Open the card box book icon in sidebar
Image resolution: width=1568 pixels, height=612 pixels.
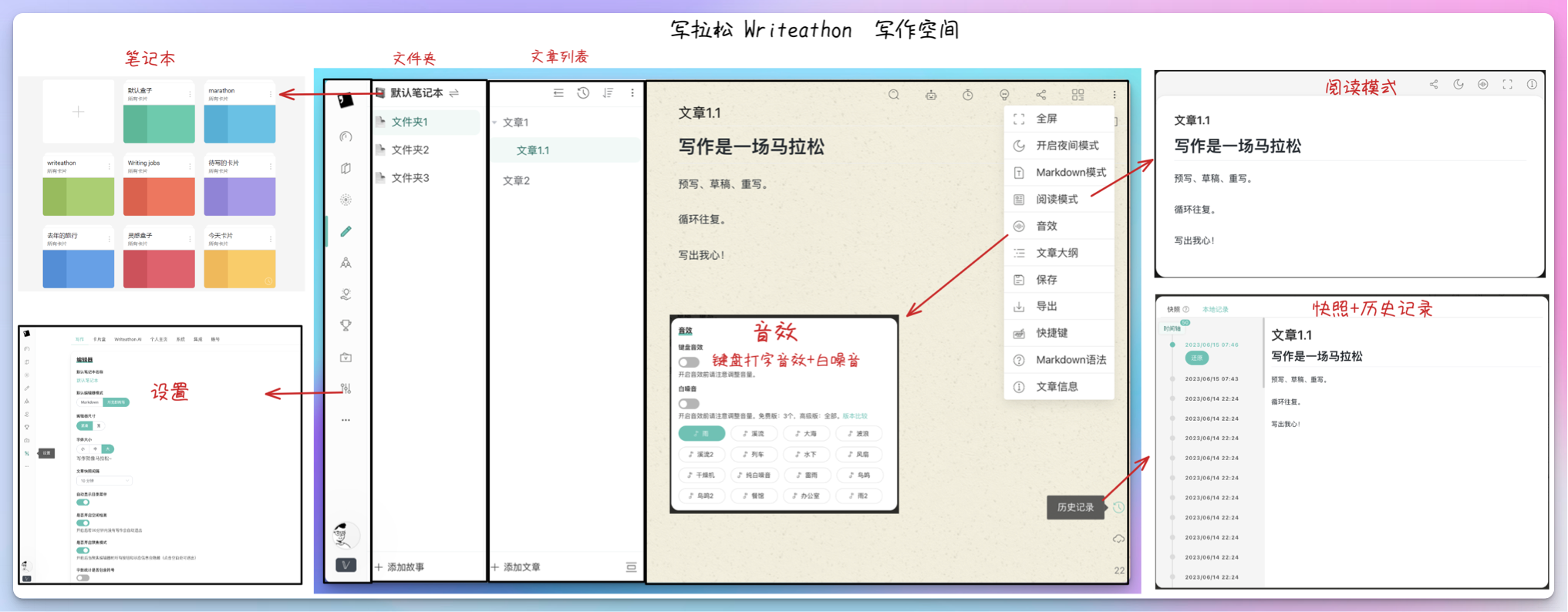(x=346, y=168)
